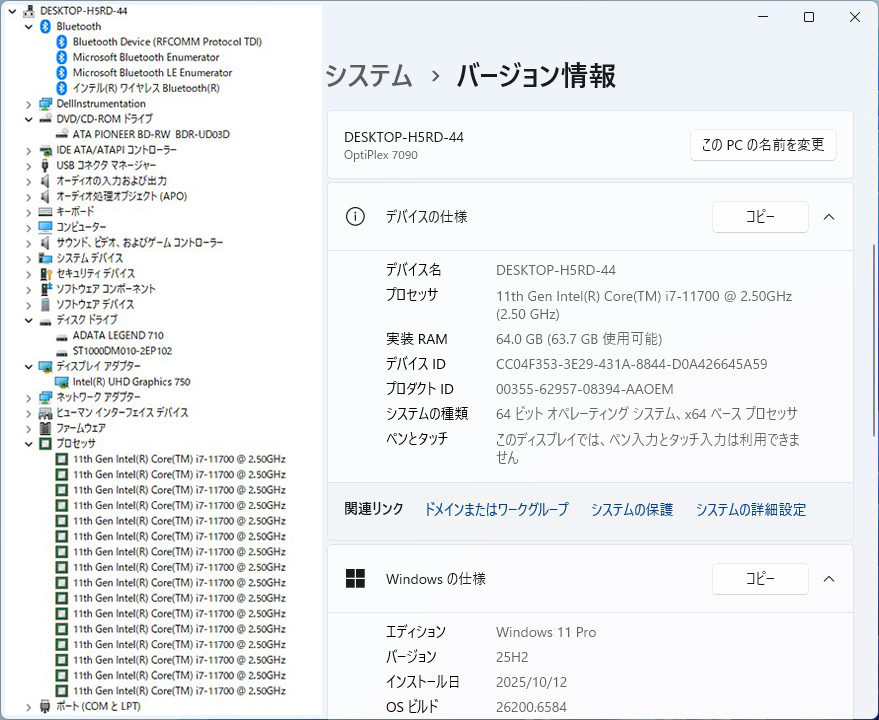Screen dimensions: 879x720
Task: Click the Bluetooth category icon
Action: click(45, 26)
